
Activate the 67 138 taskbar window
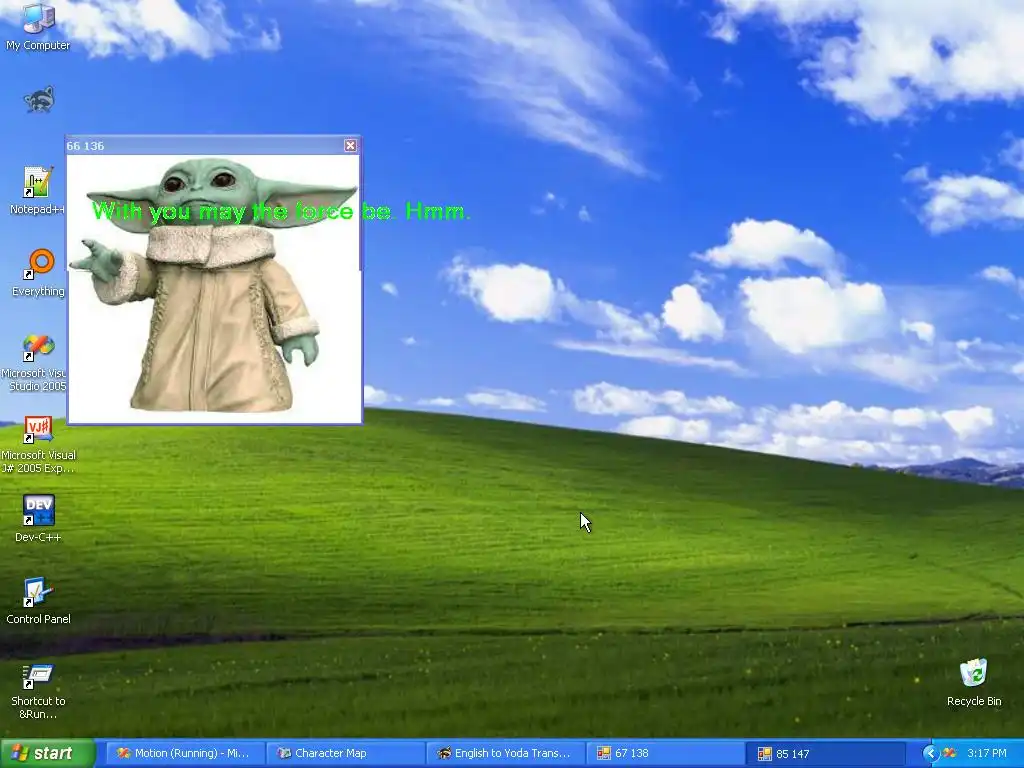pyautogui.click(x=665, y=753)
